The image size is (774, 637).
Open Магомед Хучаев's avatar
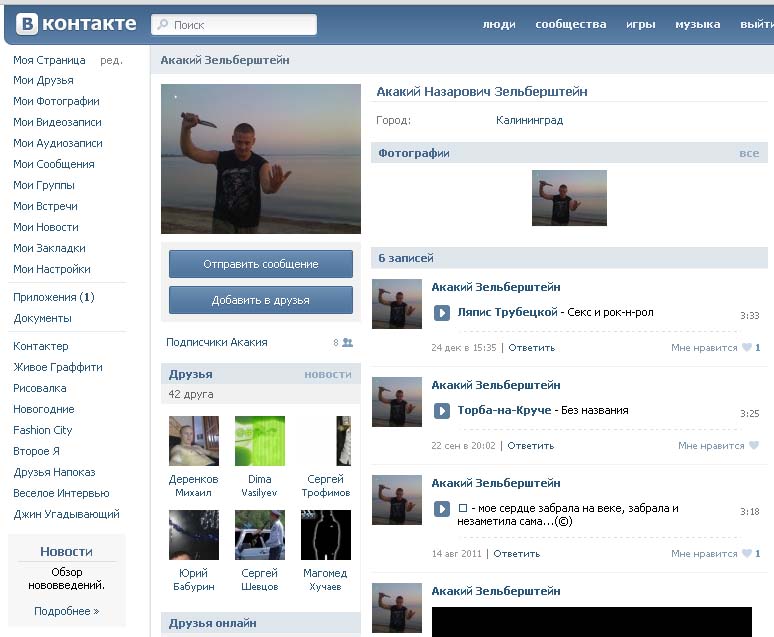pos(326,535)
